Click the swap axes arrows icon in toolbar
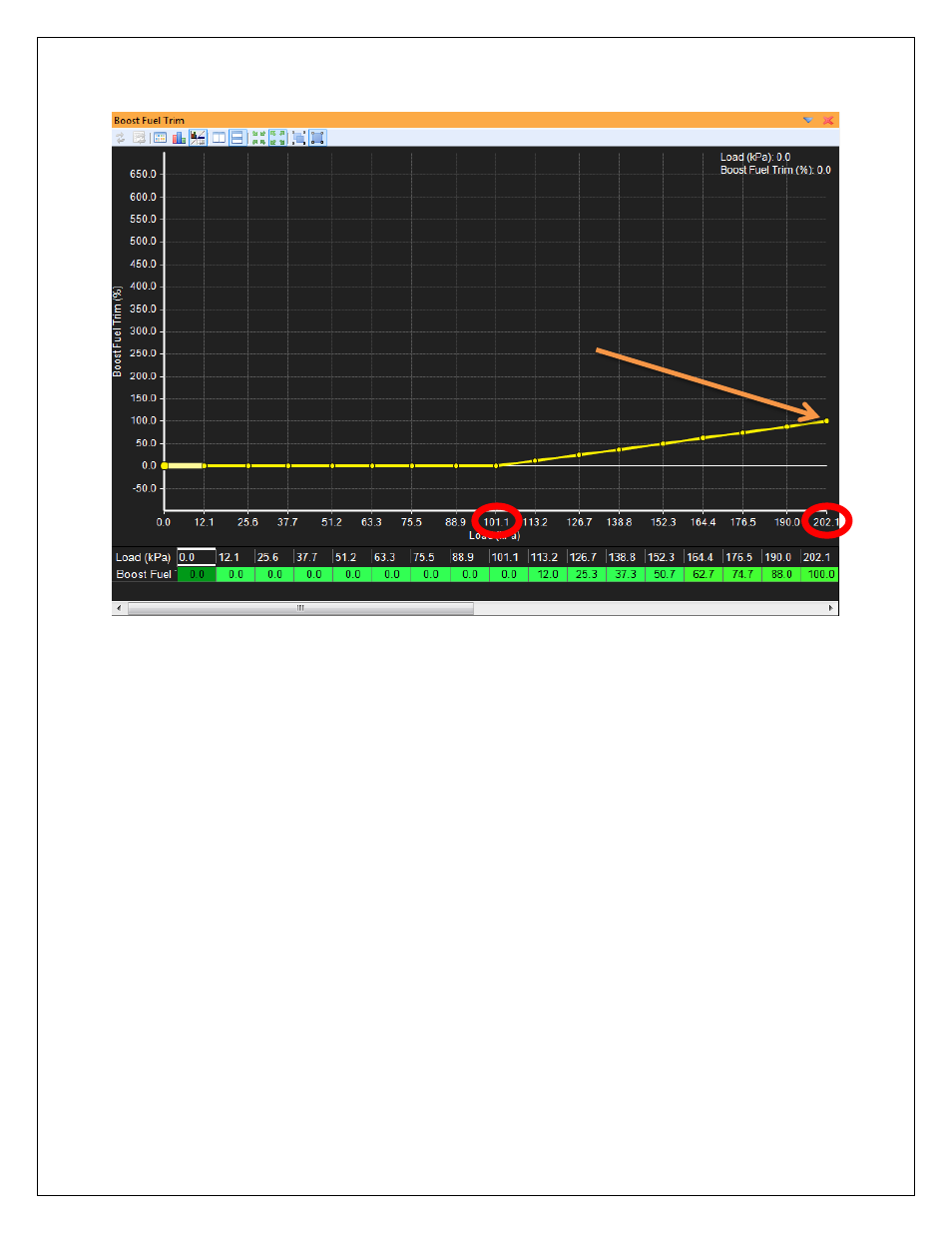 coord(121,138)
